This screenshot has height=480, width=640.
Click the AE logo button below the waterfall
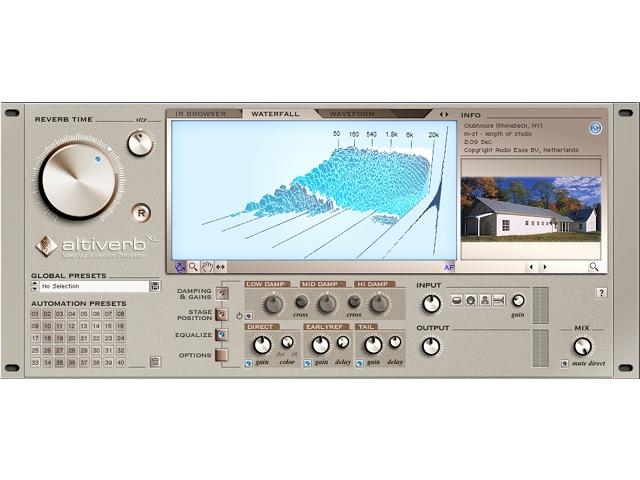(449, 268)
